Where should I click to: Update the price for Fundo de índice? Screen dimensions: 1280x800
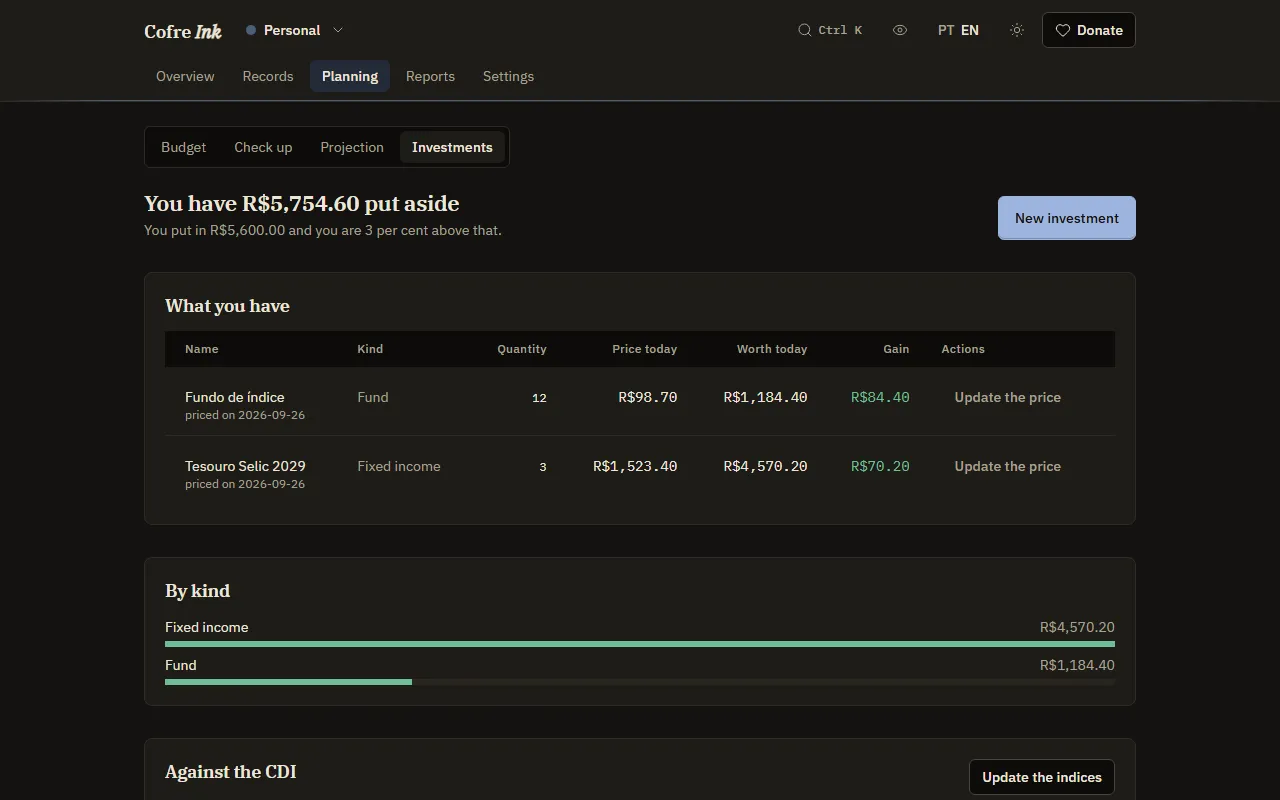1008,397
